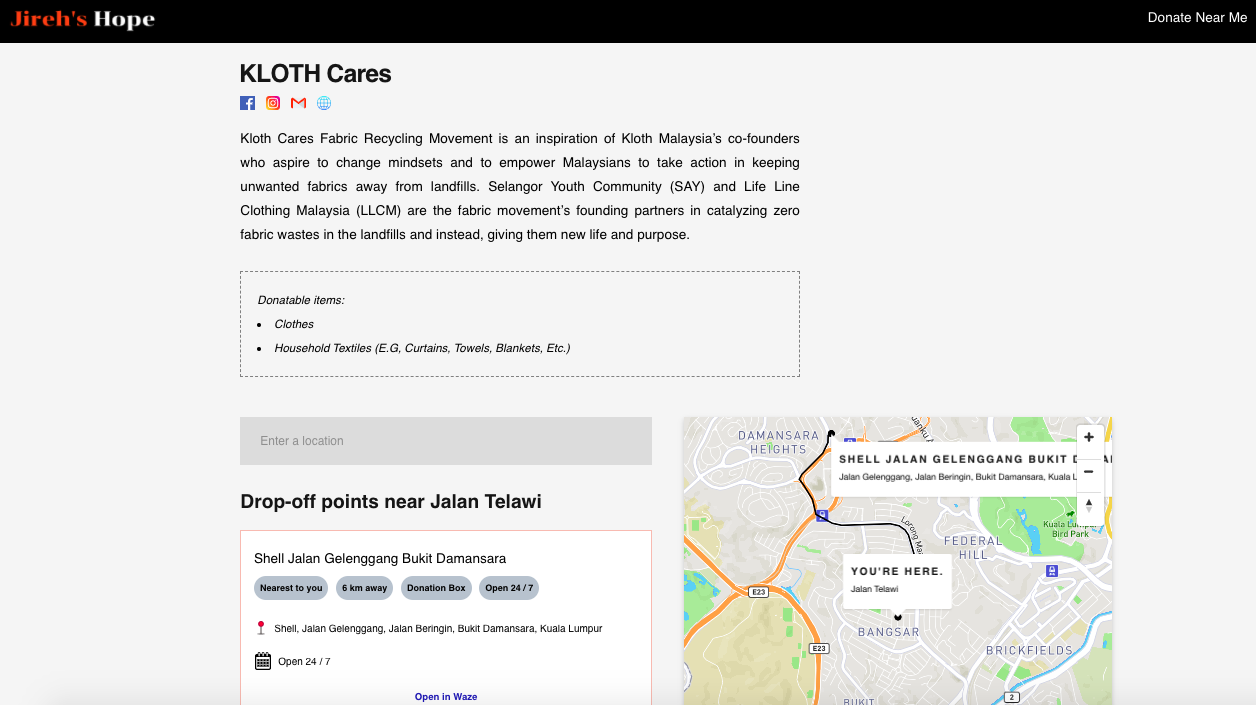1256x705 pixels.
Task: Open KLOTH Cares Instagram icon
Action: [x=273, y=103]
